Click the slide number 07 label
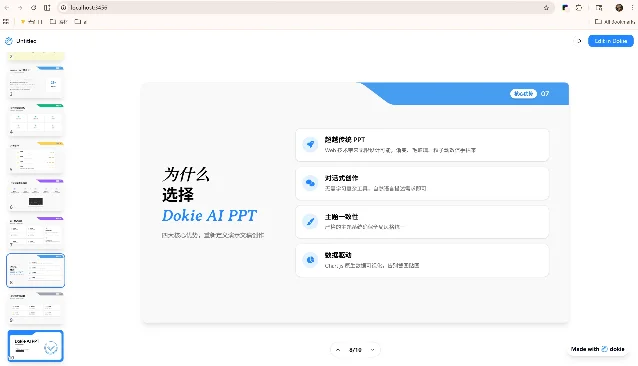Image resolution: width=638 pixels, height=366 pixels. [x=545, y=94]
